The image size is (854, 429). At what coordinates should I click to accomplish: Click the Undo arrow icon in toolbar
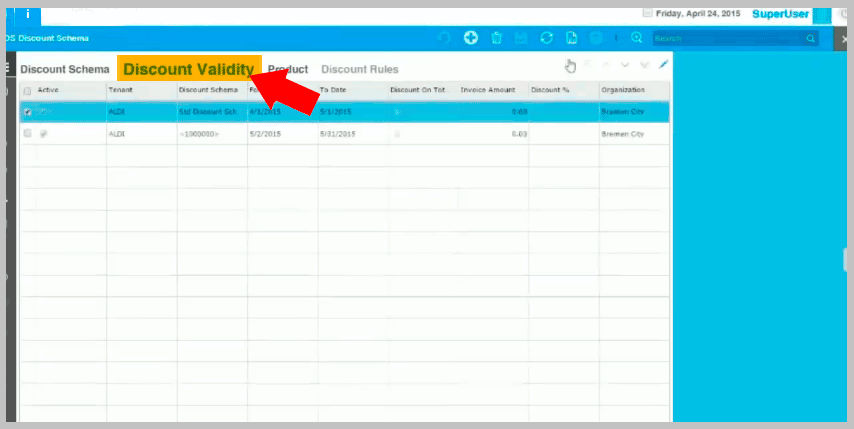coord(445,38)
